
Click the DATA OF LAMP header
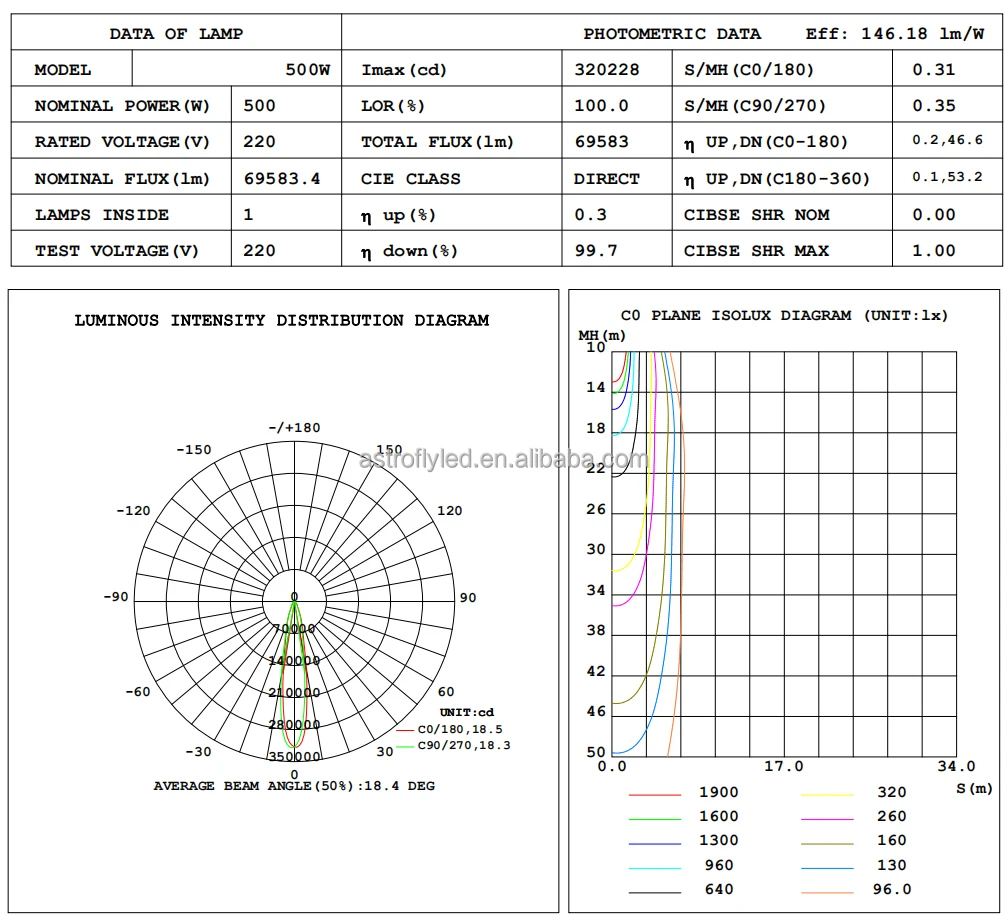coord(176,34)
